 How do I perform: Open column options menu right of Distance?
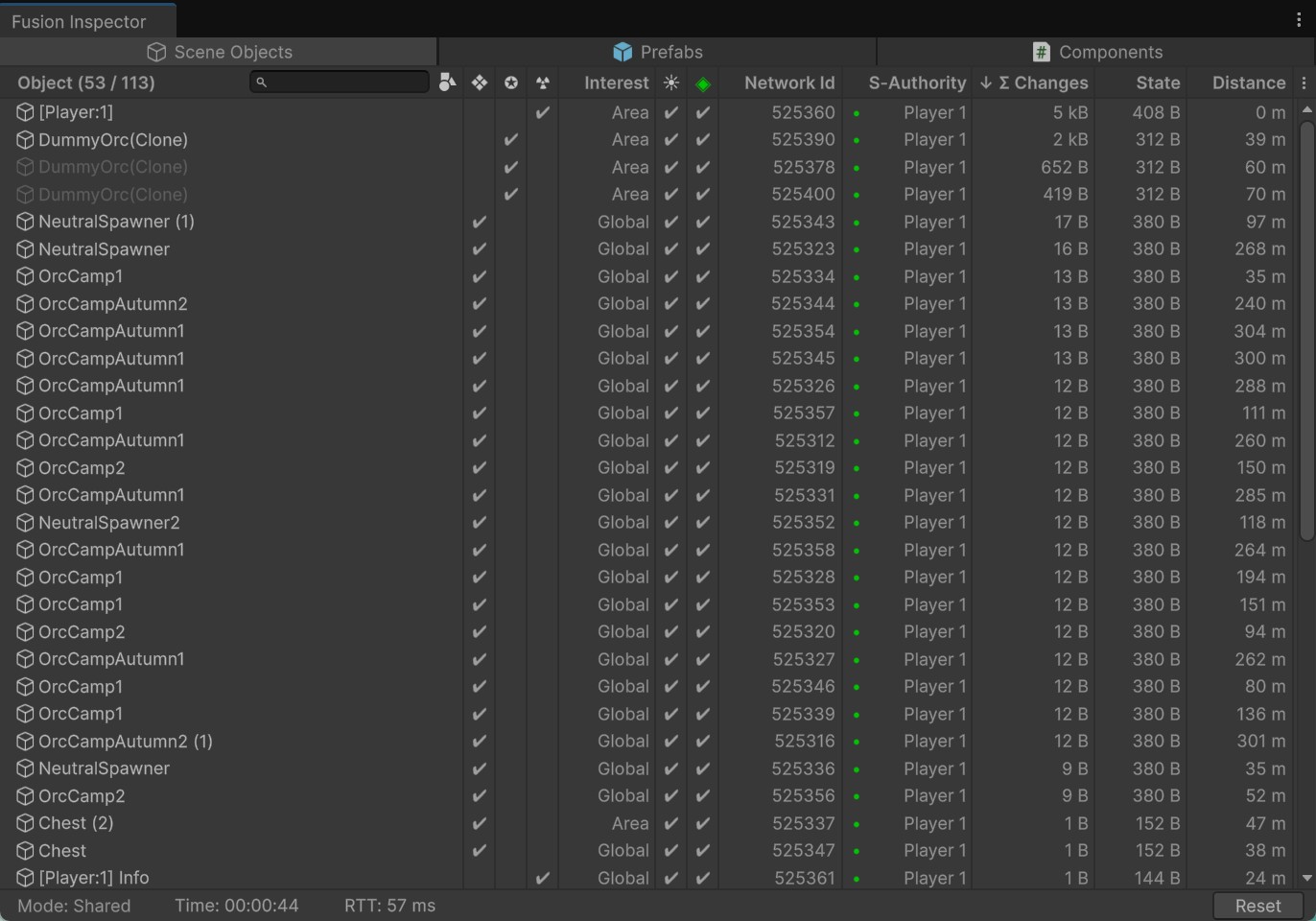coord(1304,83)
